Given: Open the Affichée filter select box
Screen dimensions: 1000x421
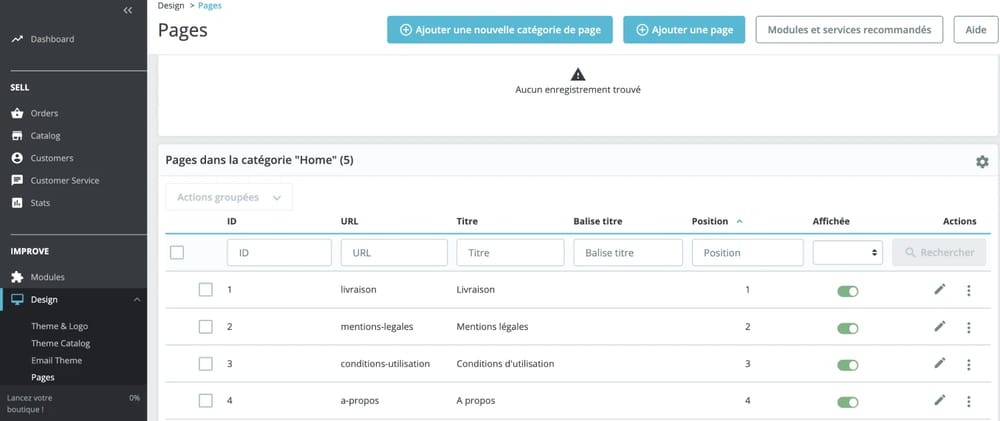Looking at the screenshot, I should (847, 253).
